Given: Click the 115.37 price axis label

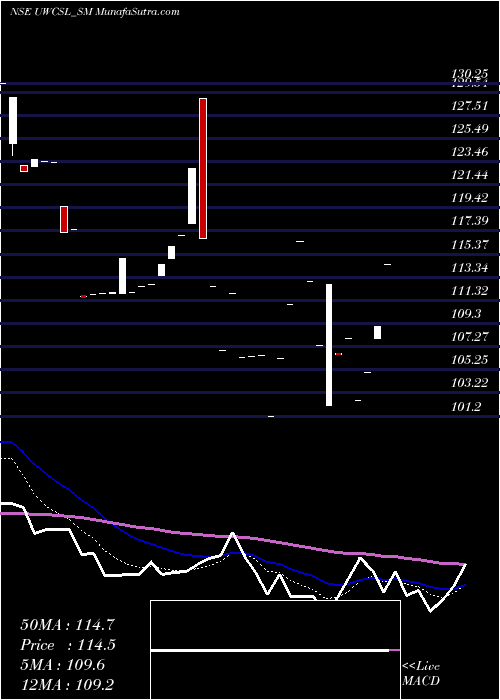Looking at the screenshot, I should coord(470,245).
